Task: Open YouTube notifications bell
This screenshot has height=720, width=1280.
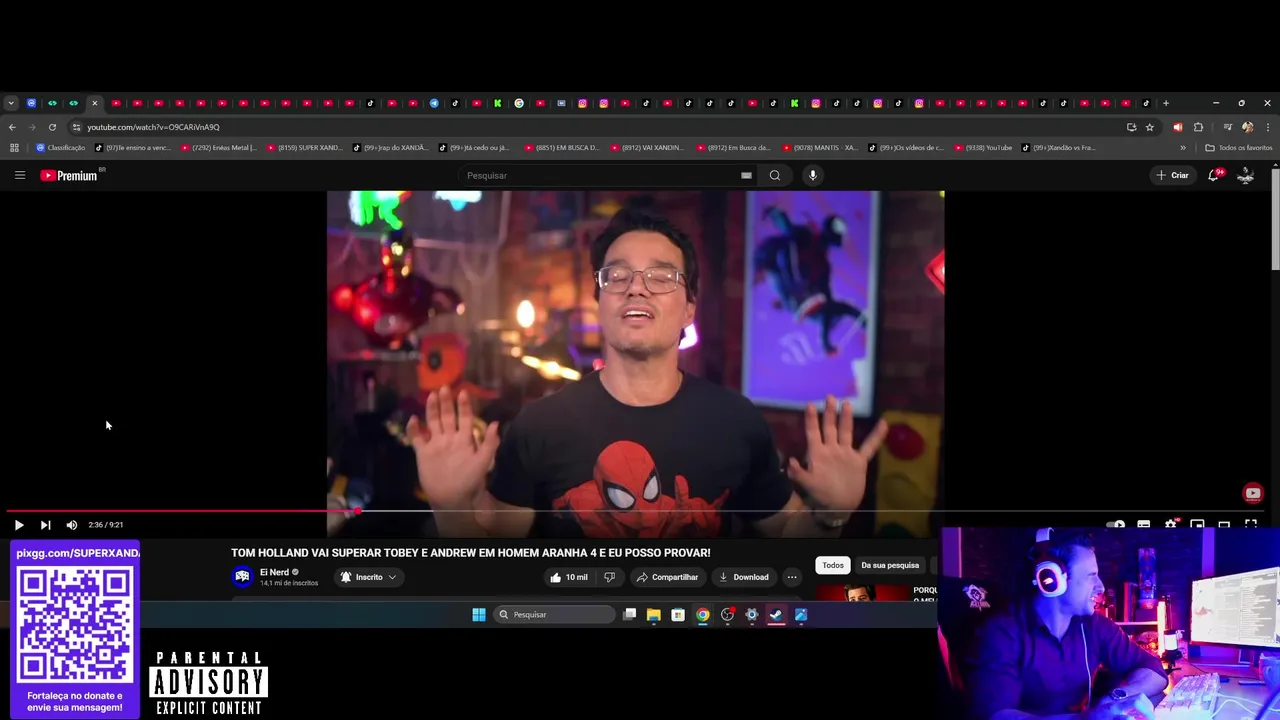Action: tap(1213, 175)
